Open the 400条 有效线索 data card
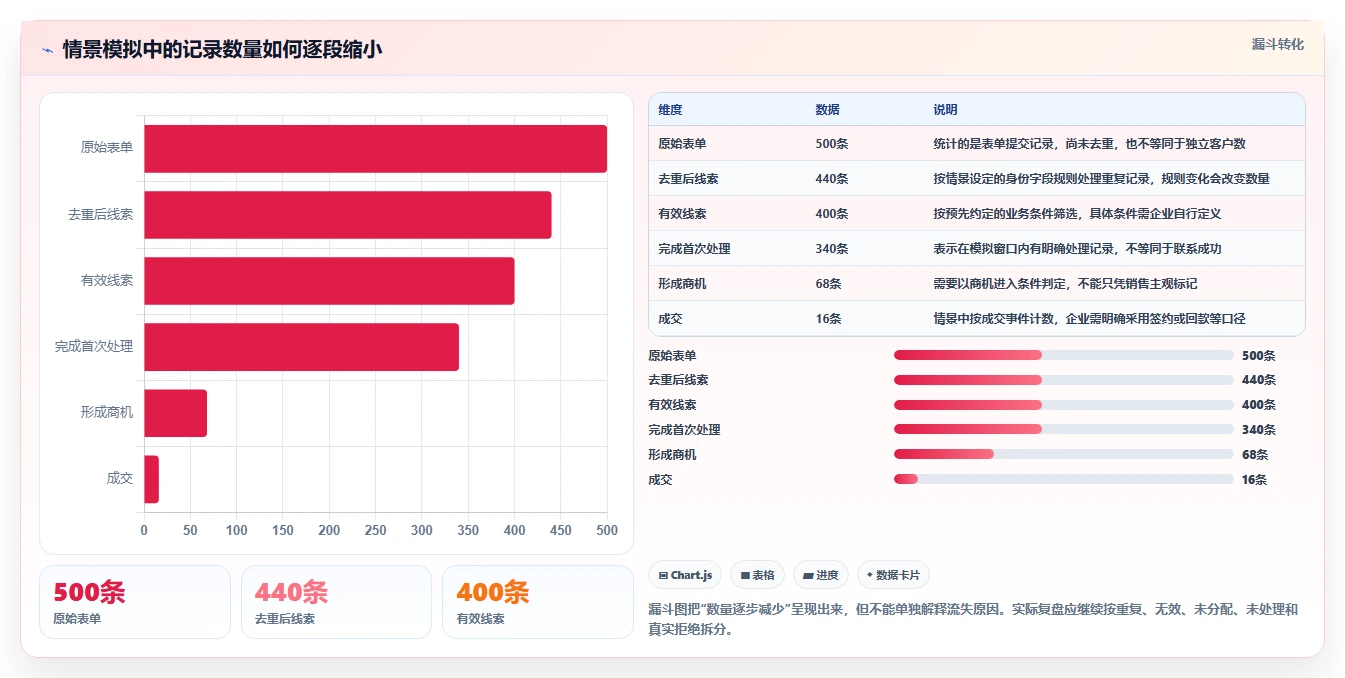 pyautogui.click(x=538, y=602)
